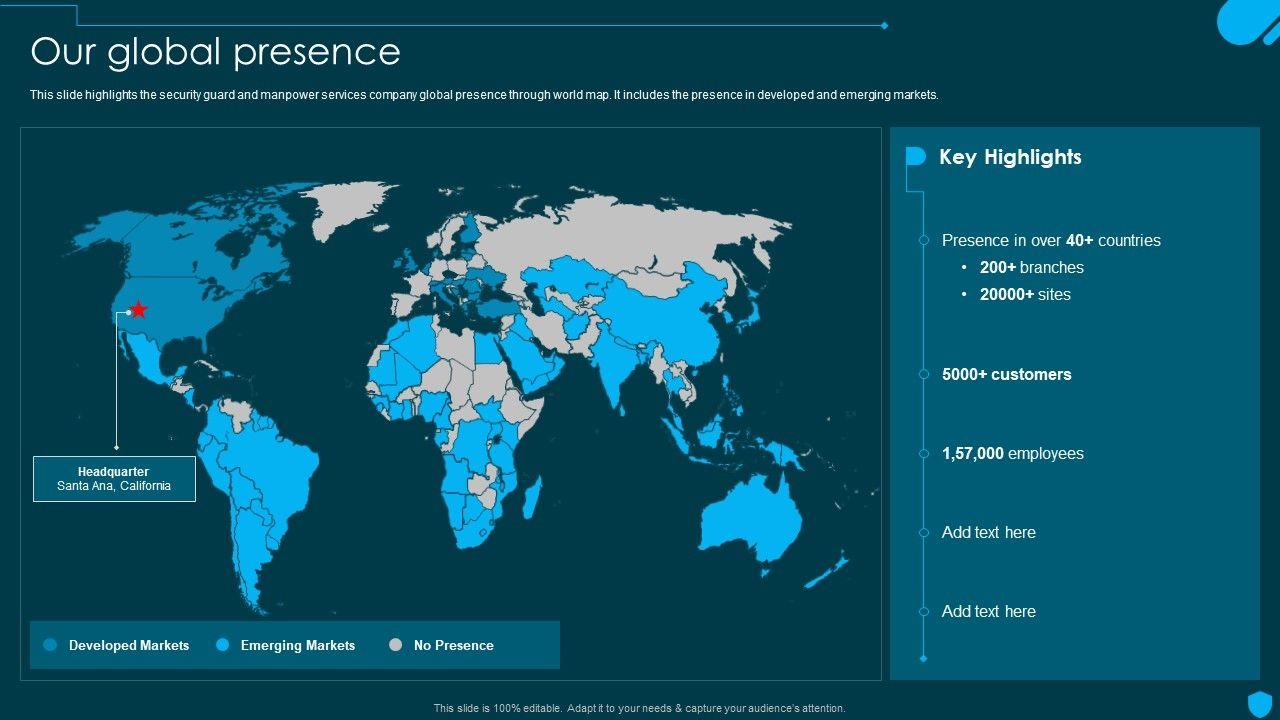
Task: Click the last Add text here placeholder
Action: (988, 611)
